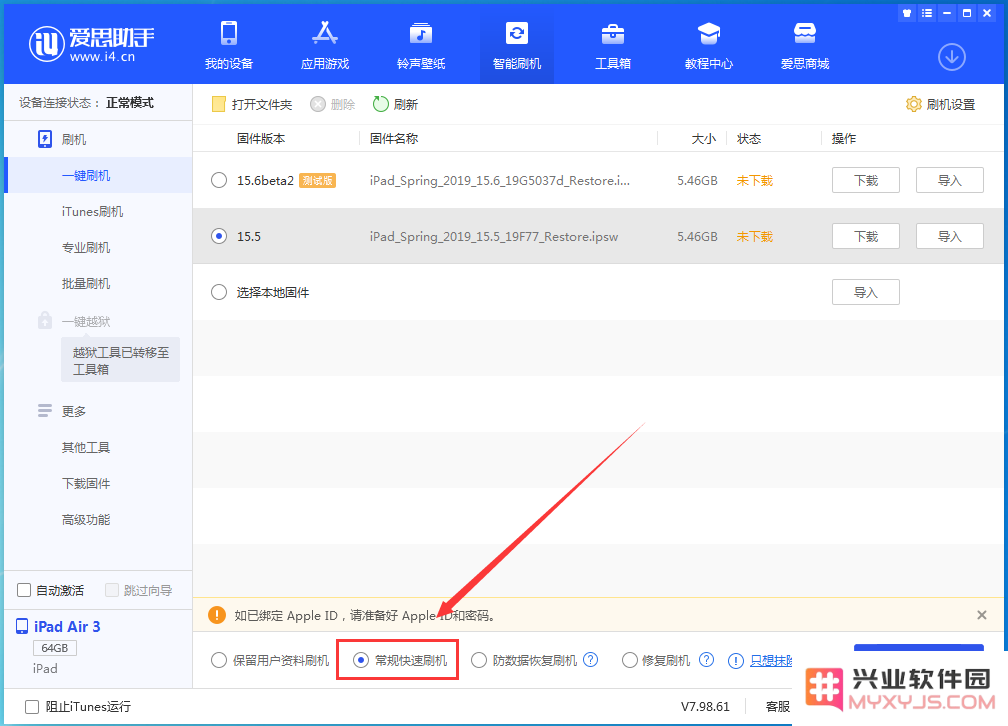Image resolution: width=1008 pixels, height=726 pixels.
Task: Enable 自动激活 checkbox
Action: 24,590
